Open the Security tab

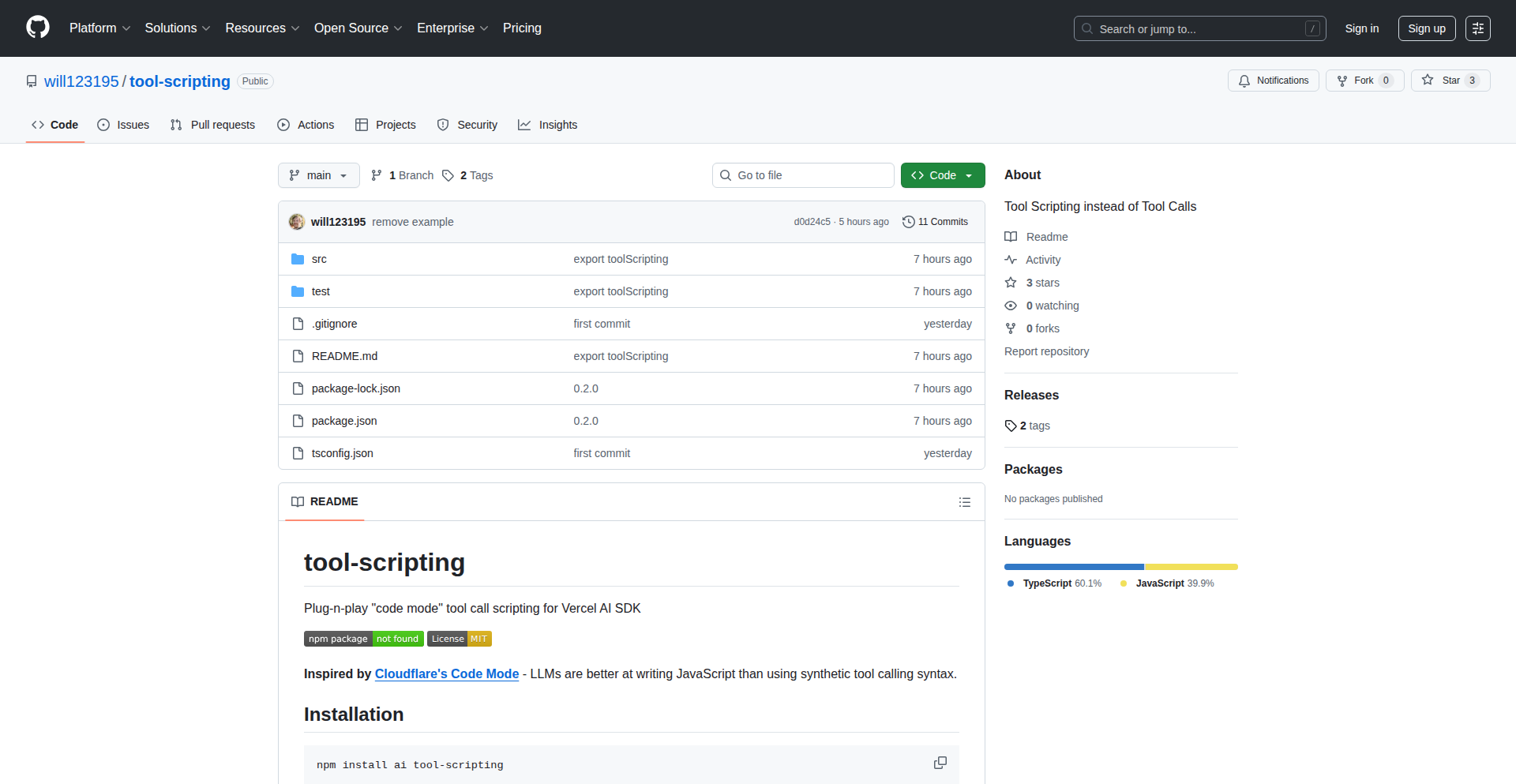467,125
